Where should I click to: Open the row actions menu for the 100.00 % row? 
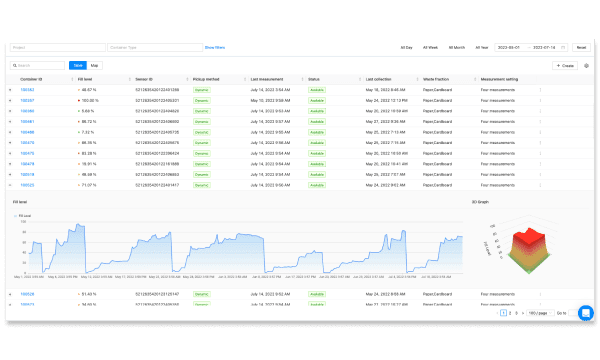[x=540, y=101]
